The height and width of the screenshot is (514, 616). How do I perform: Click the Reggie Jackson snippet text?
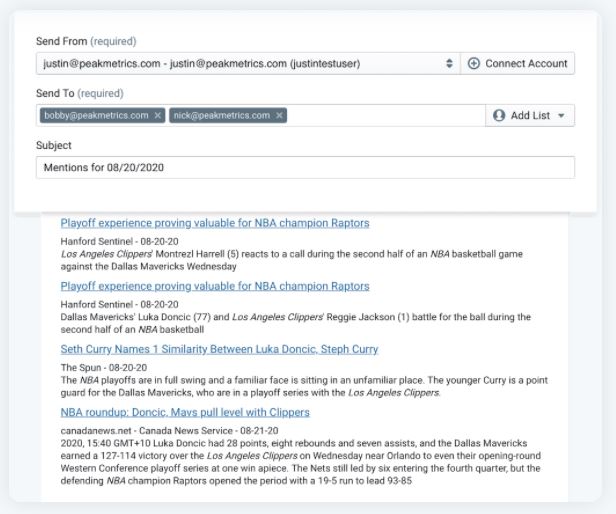pyautogui.click(x=295, y=323)
